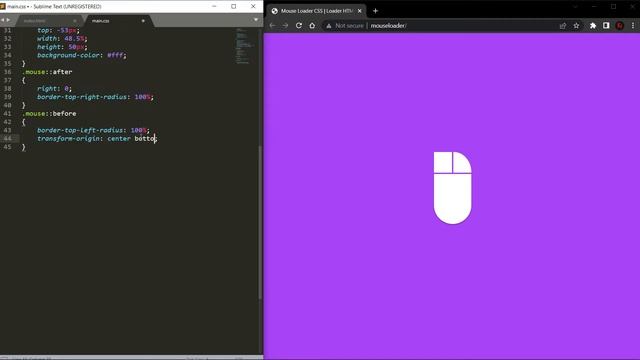Select the Mouse Loader CSS browser tab

point(317,11)
